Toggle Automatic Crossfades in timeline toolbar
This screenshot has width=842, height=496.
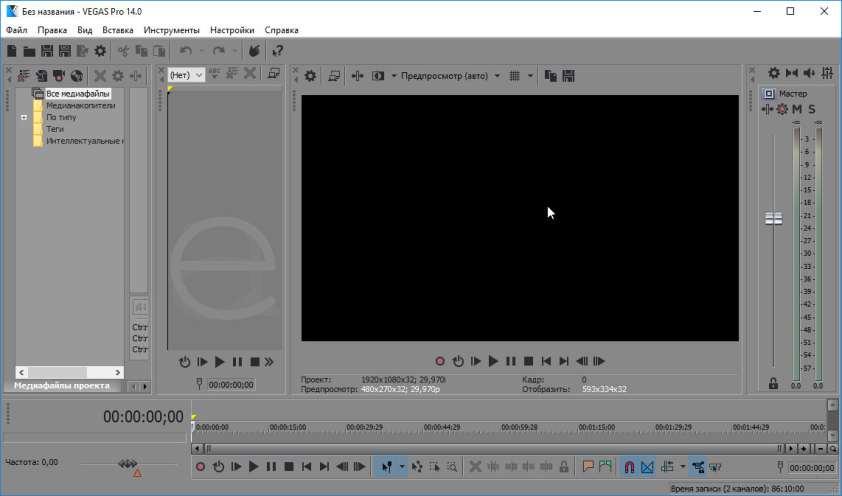(648, 467)
